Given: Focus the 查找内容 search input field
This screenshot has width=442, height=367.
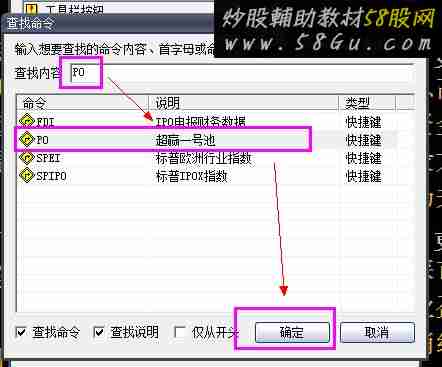Looking at the screenshot, I should 242,72.
